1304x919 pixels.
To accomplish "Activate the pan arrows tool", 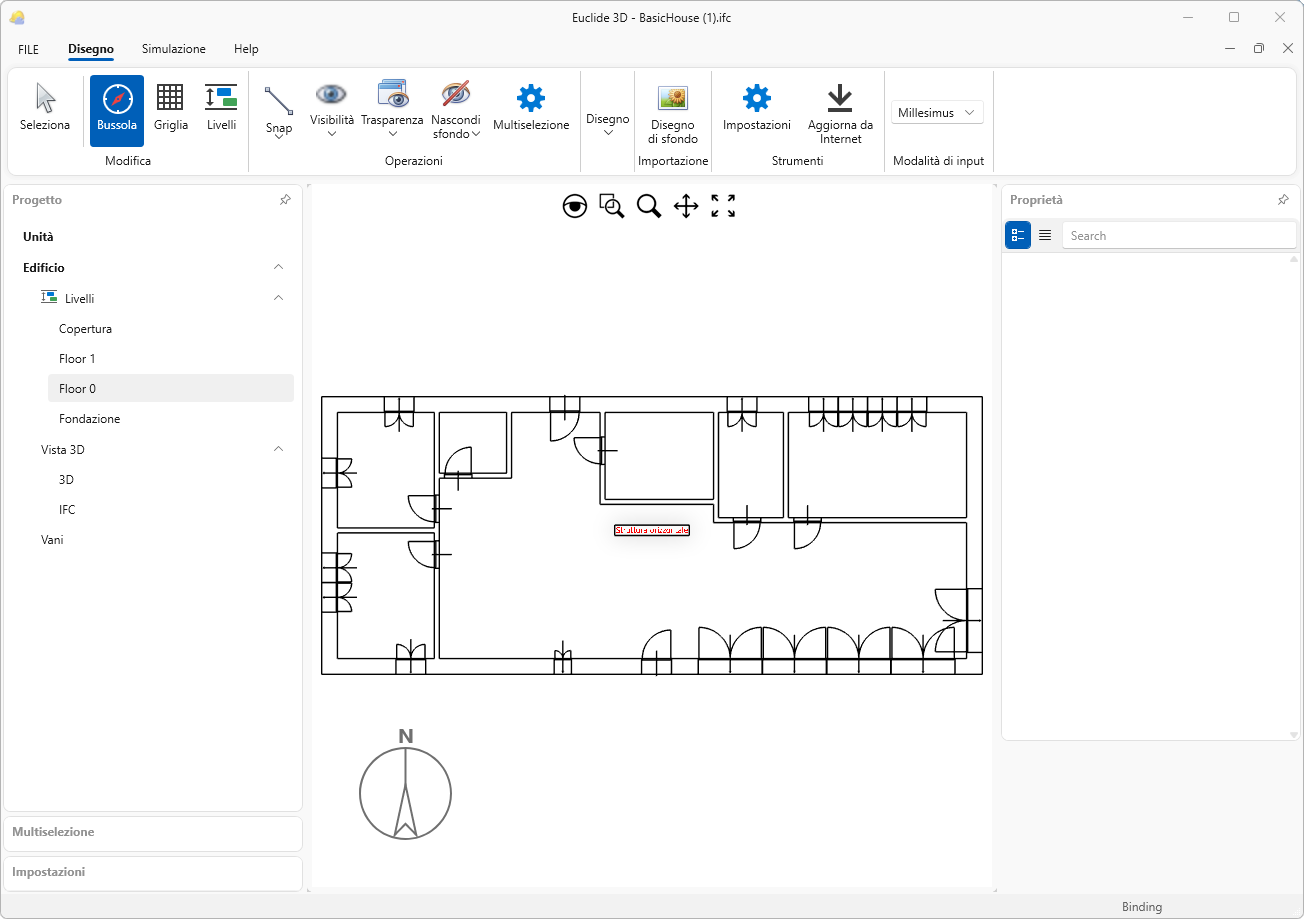I will click(x=686, y=206).
